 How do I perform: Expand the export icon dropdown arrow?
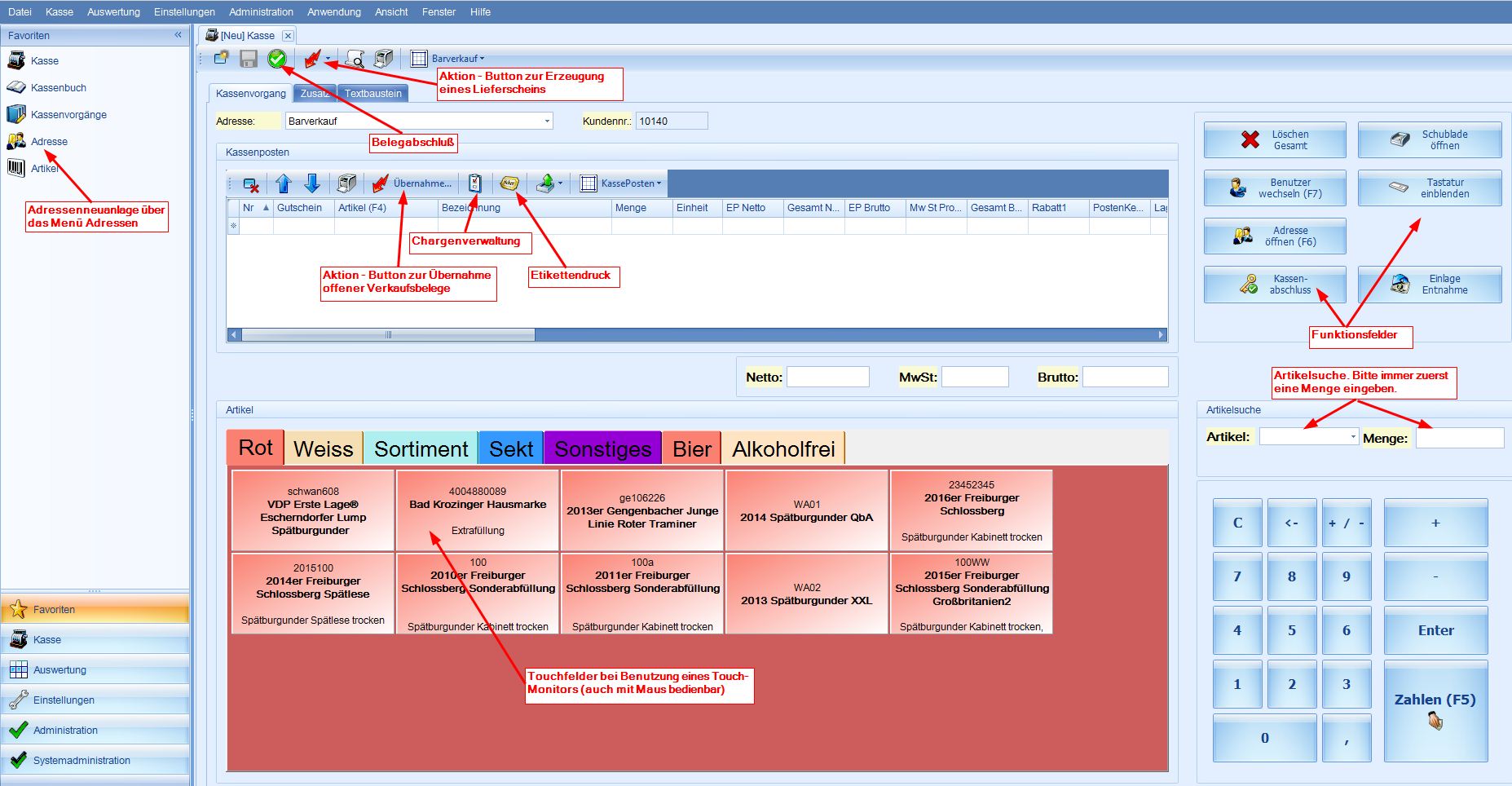(560, 183)
